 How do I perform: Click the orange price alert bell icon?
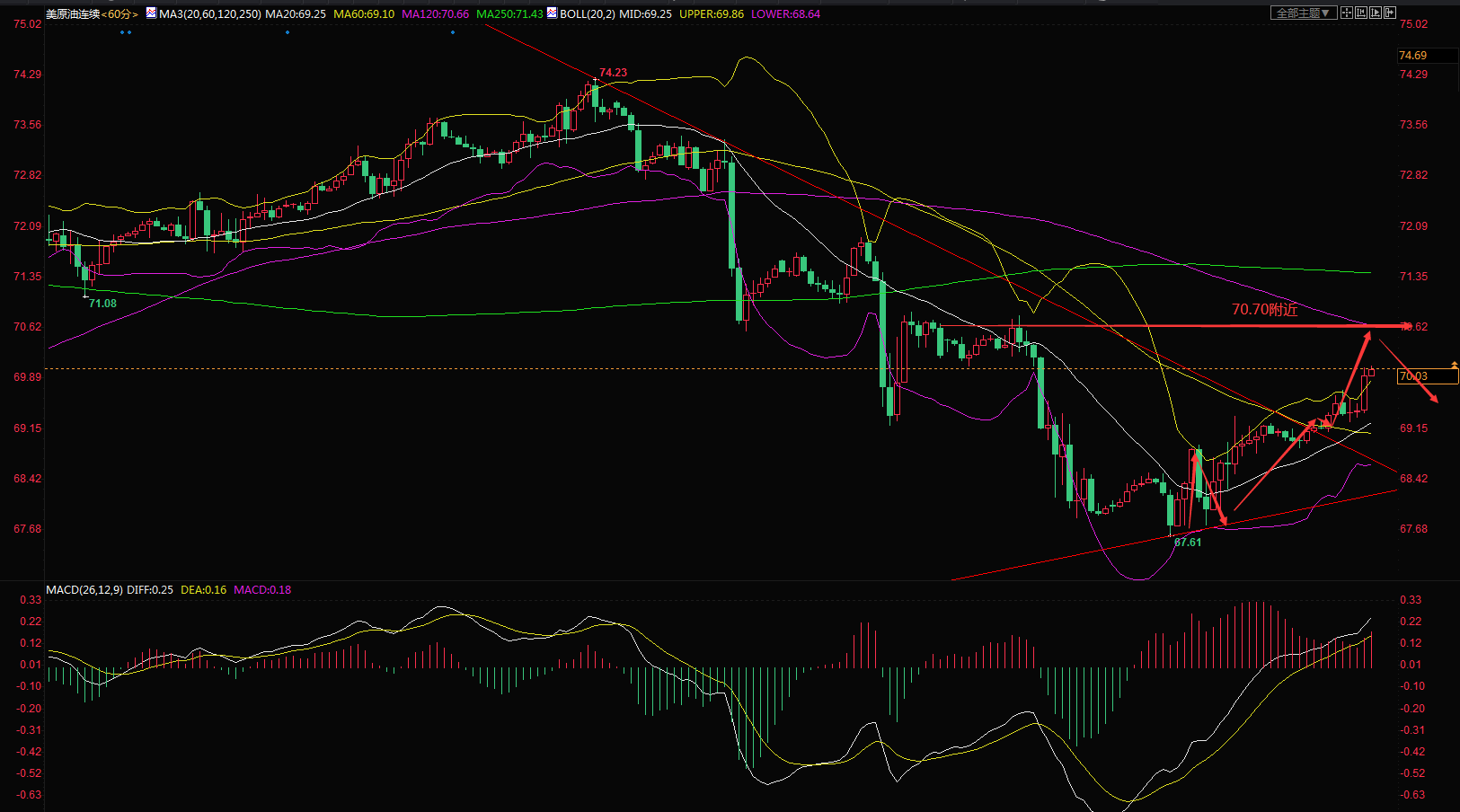pyautogui.click(x=1455, y=364)
